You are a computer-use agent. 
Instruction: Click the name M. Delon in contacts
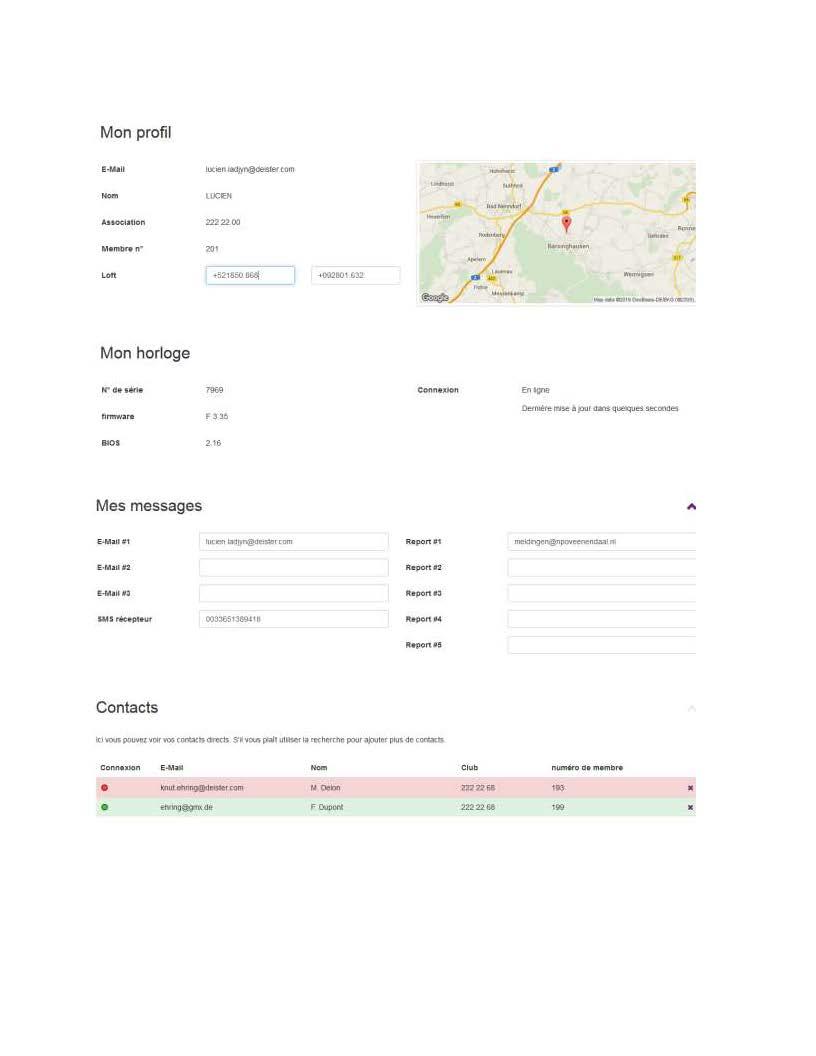coord(325,787)
